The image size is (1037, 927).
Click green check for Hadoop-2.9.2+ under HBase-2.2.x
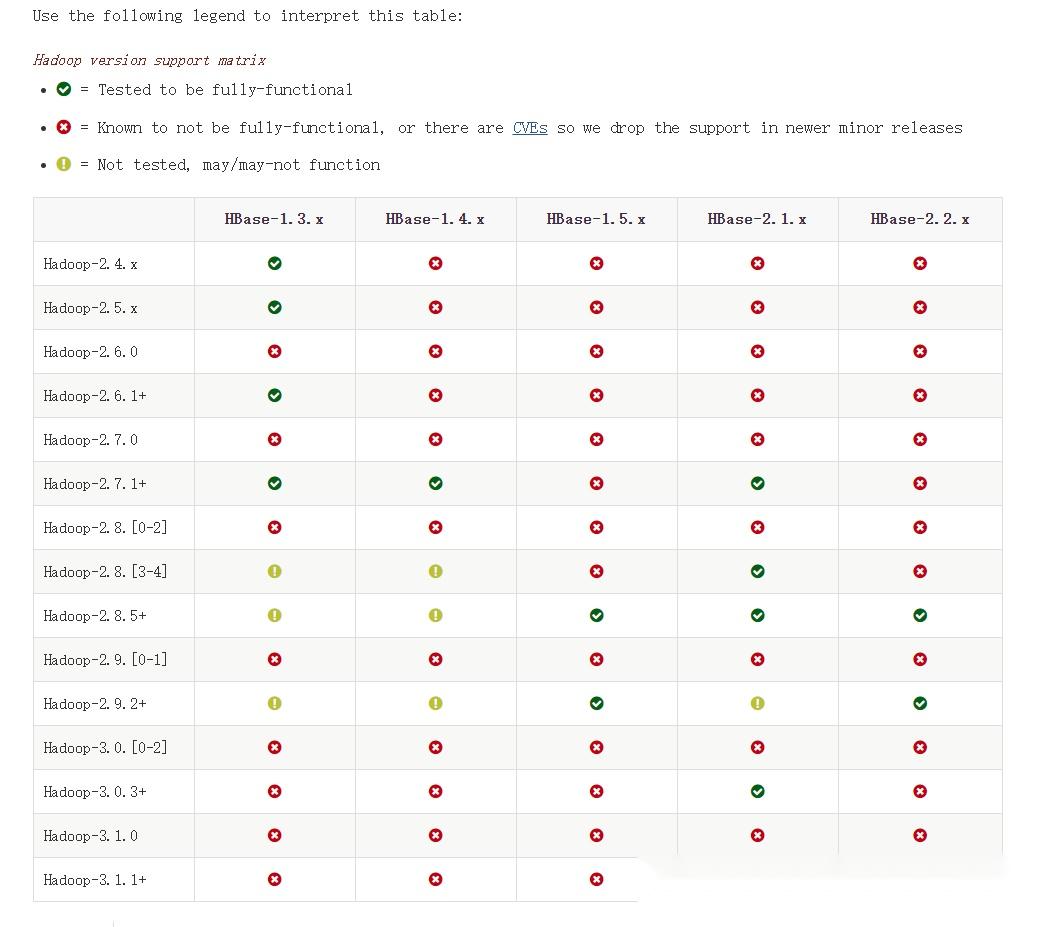[920, 703]
